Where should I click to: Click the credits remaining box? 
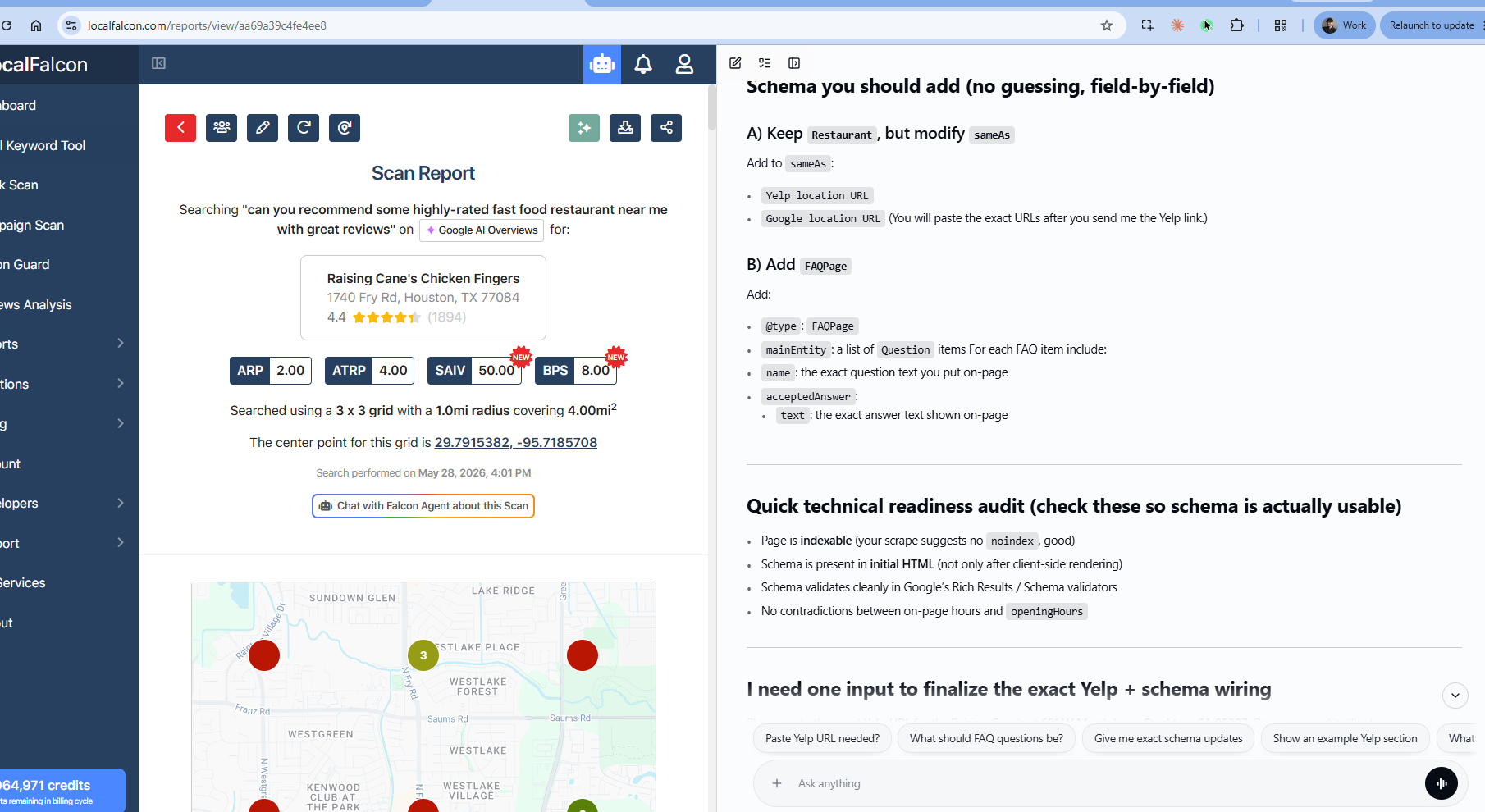click(x=62, y=791)
